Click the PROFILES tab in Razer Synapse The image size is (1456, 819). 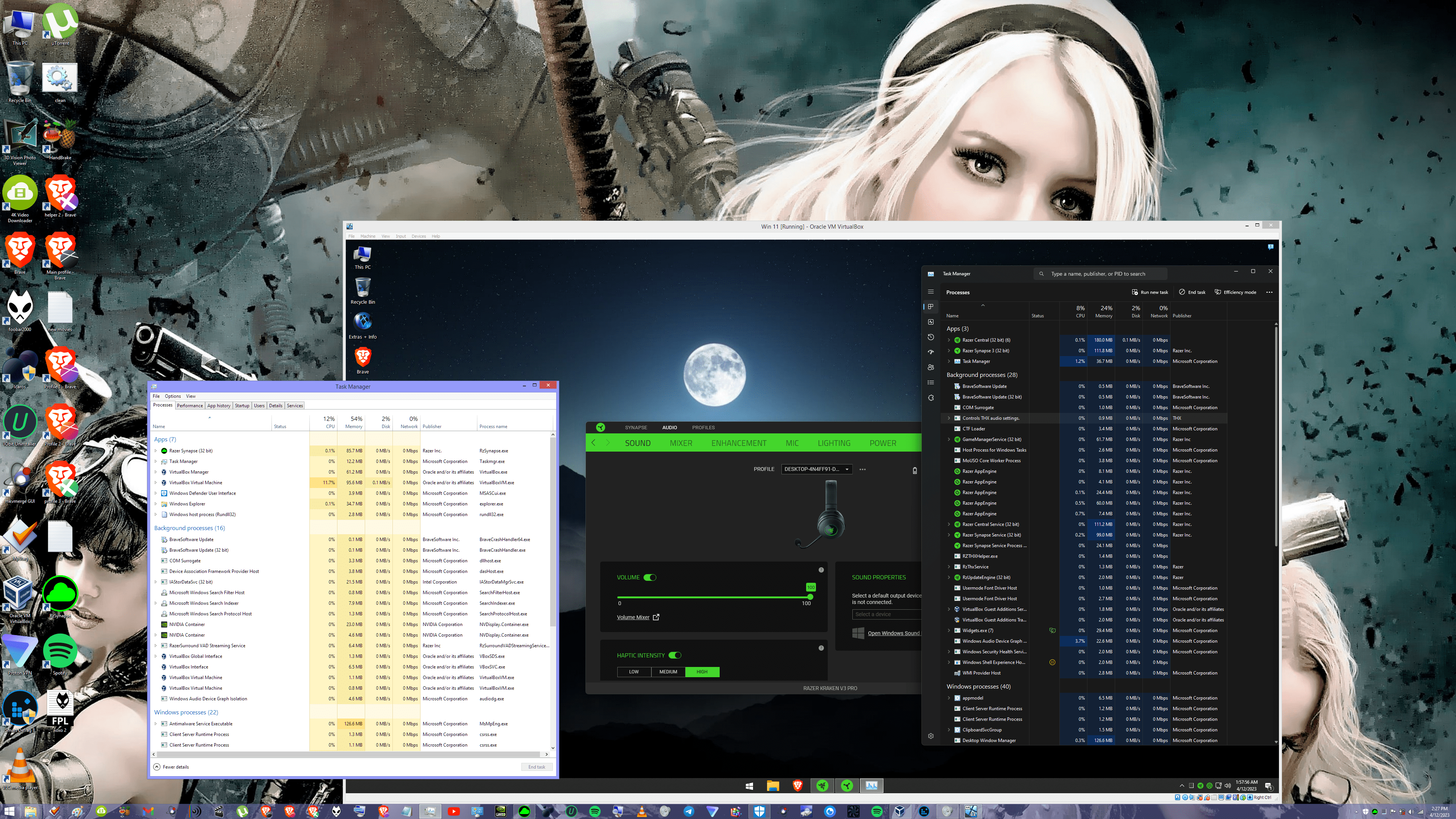(x=703, y=426)
